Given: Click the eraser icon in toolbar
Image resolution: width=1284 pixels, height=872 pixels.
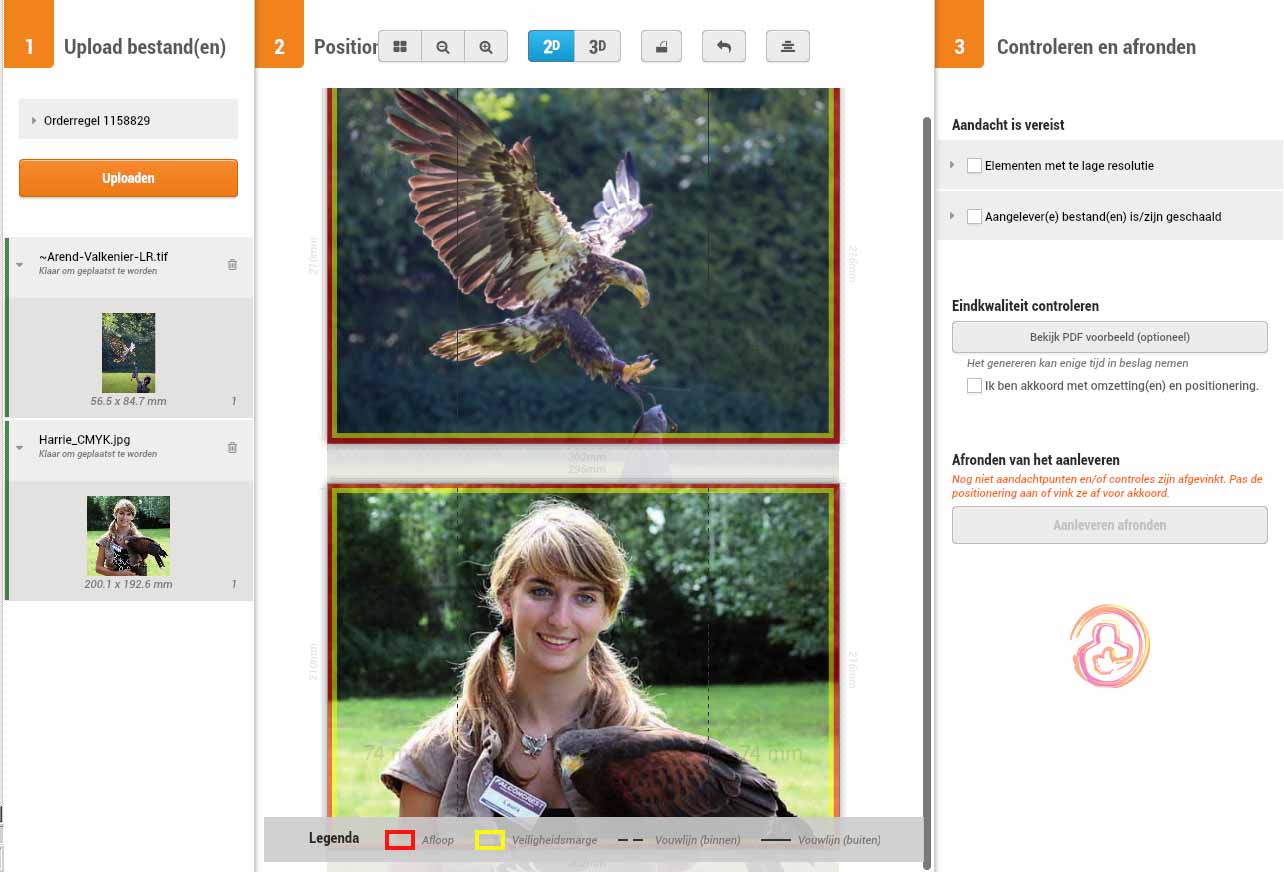Looking at the screenshot, I should coord(661,47).
